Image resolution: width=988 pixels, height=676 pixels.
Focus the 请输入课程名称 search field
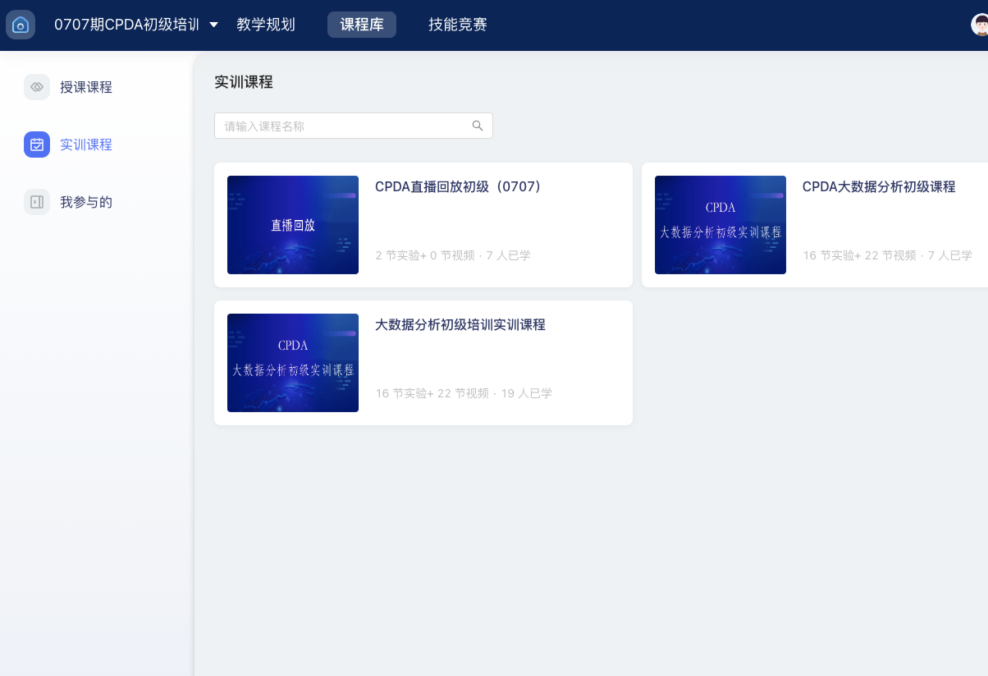[353, 126]
